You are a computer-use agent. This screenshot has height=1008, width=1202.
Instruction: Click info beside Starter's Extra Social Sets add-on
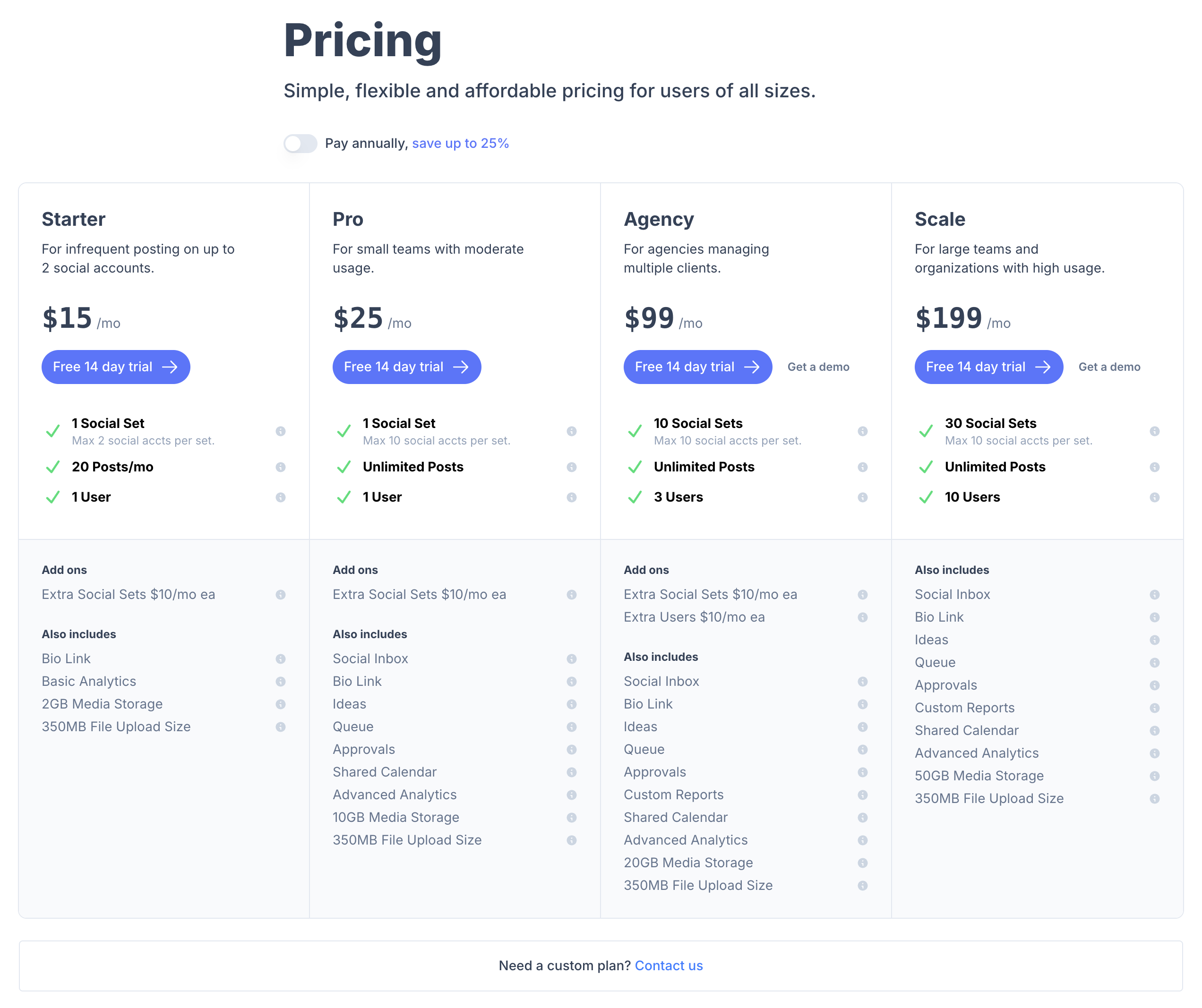tap(281, 595)
